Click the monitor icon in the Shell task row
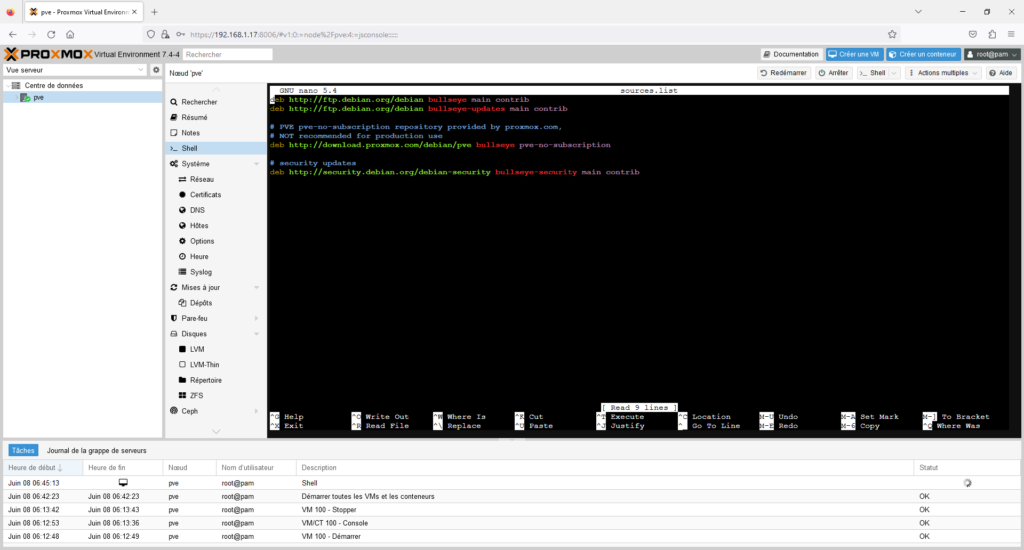This screenshot has height=550, width=1024. click(123, 483)
